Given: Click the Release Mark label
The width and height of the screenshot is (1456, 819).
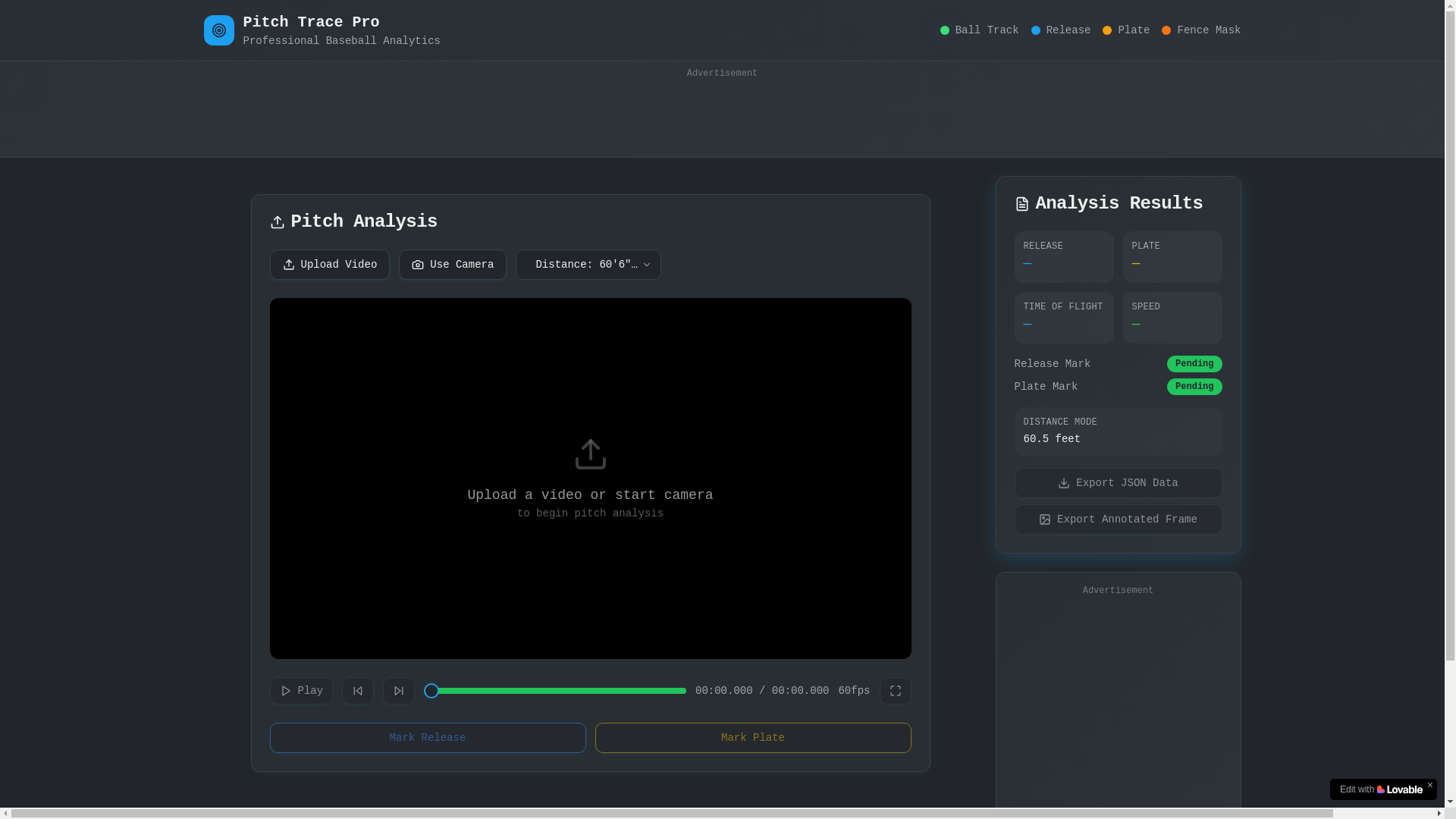Looking at the screenshot, I should [x=1053, y=364].
